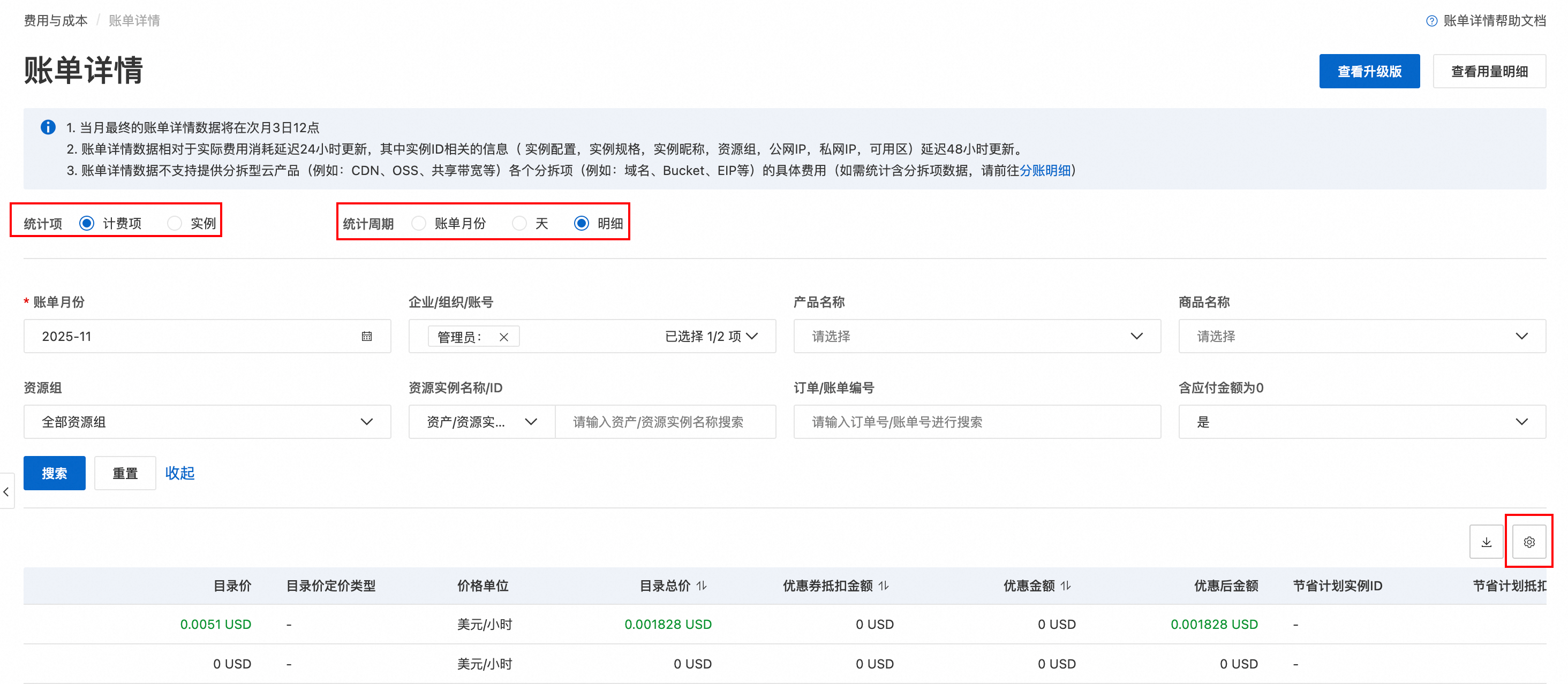1568x684 pixels.
Task: Select the 实例 radio button
Action: pyautogui.click(x=175, y=223)
